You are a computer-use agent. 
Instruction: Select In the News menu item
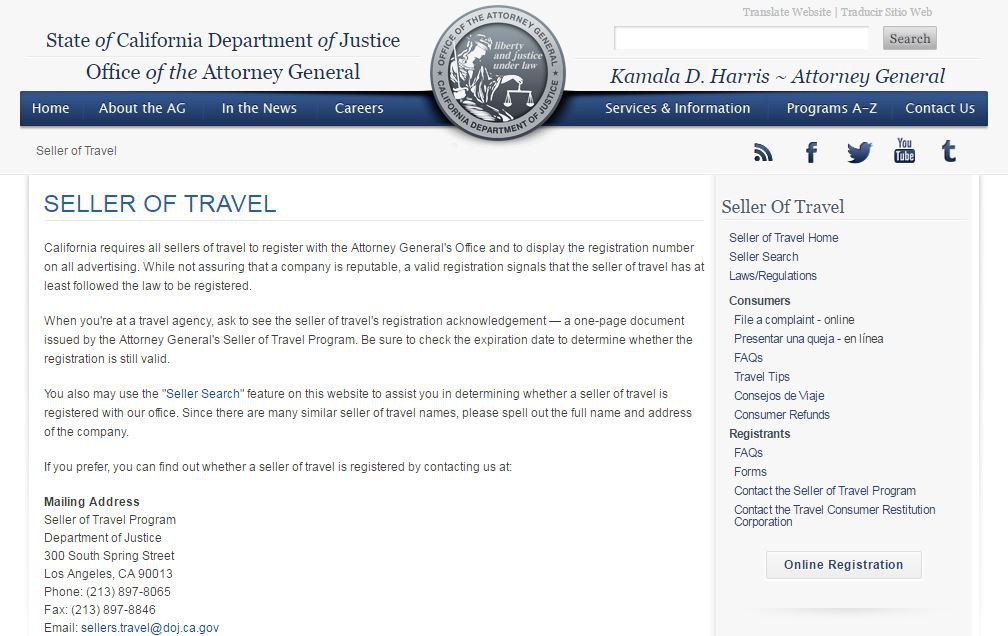point(259,108)
